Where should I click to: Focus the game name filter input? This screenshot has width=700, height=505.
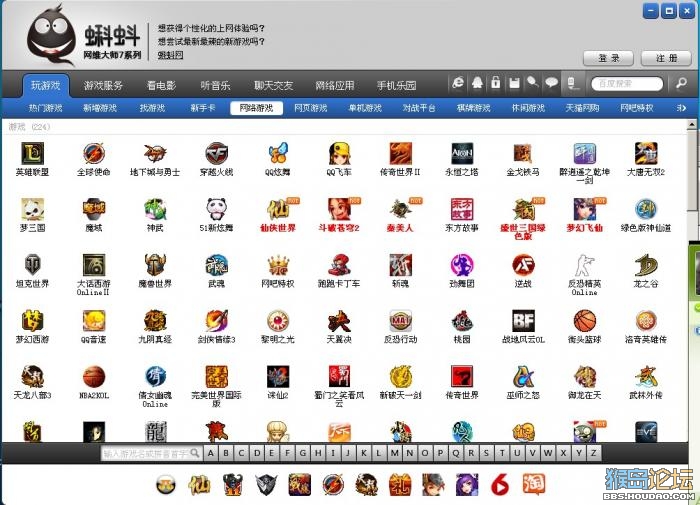click(151, 453)
